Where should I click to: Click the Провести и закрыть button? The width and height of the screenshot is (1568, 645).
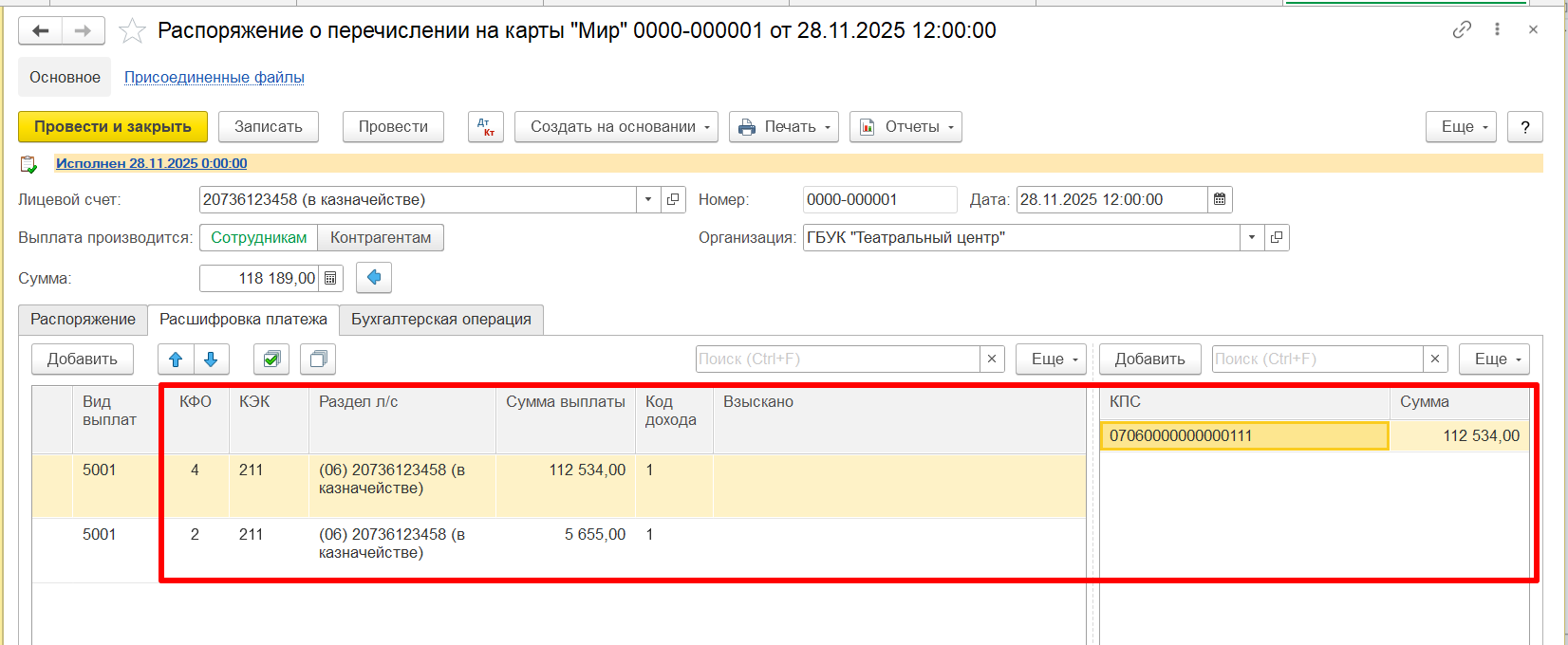(113, 127)
